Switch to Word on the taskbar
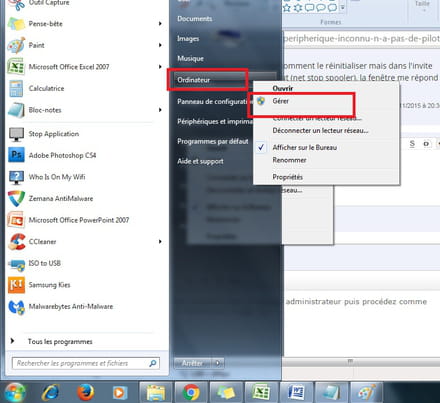 tap(296, 392)
